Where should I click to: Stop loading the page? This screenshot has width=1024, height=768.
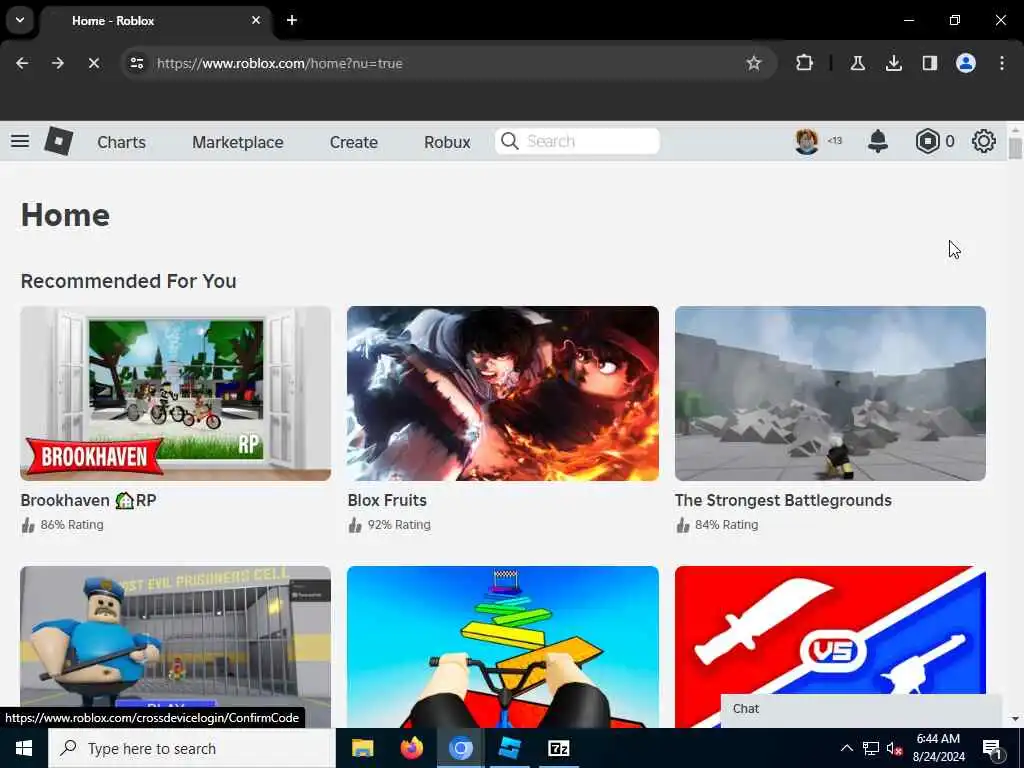93,63
